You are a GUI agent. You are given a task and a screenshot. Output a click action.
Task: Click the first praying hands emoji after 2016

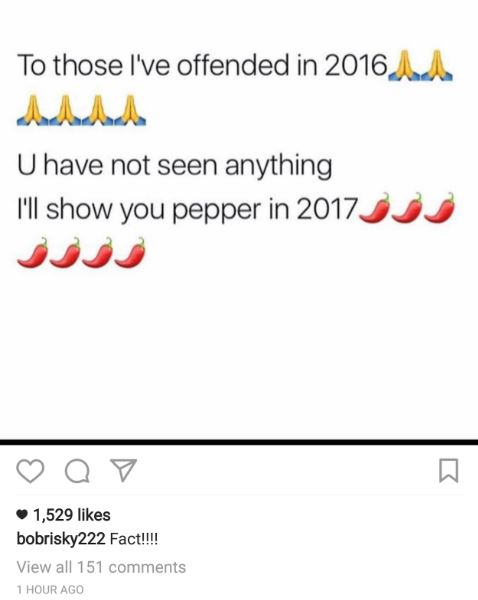(404, 65)
